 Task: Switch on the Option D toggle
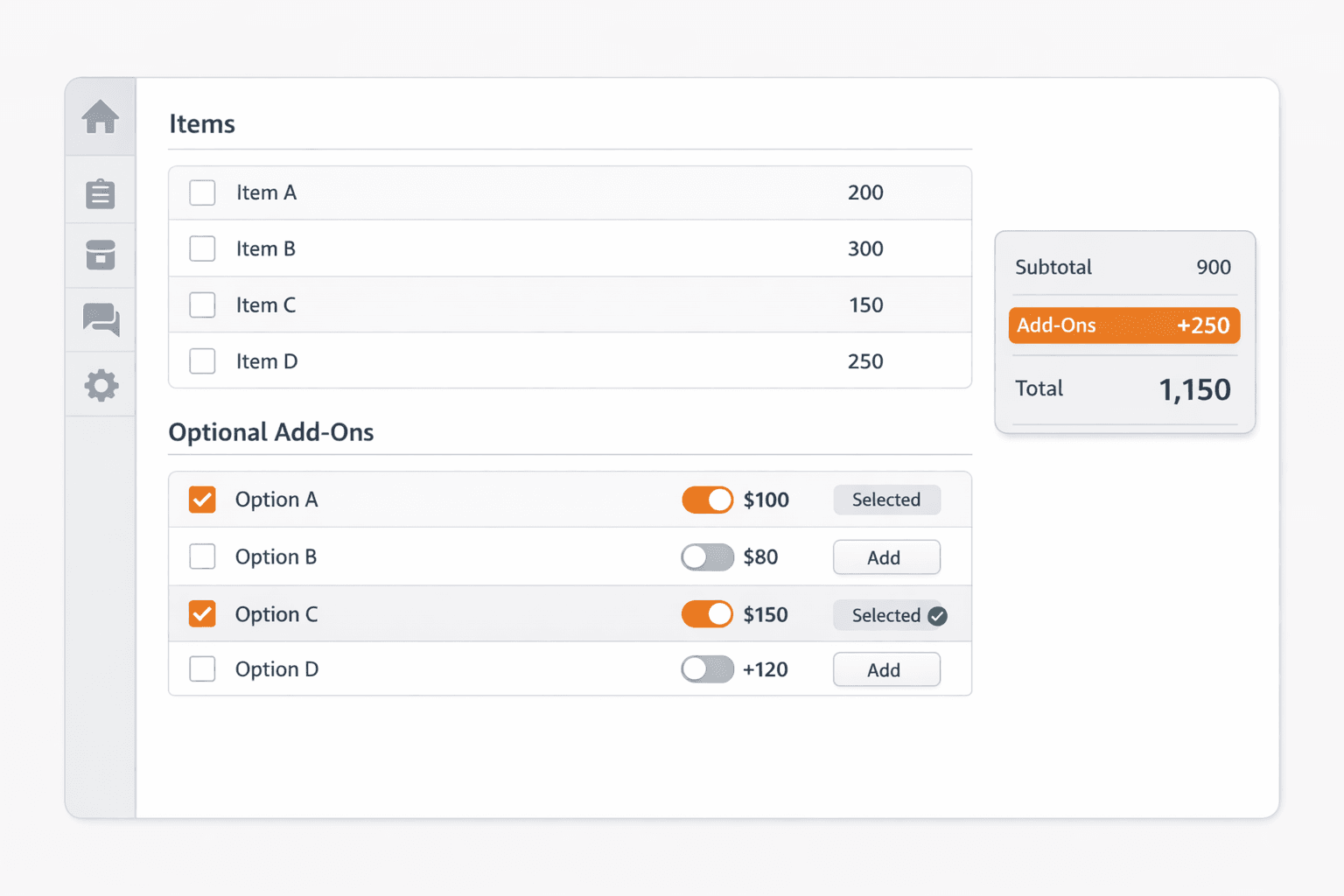(707, 668)
